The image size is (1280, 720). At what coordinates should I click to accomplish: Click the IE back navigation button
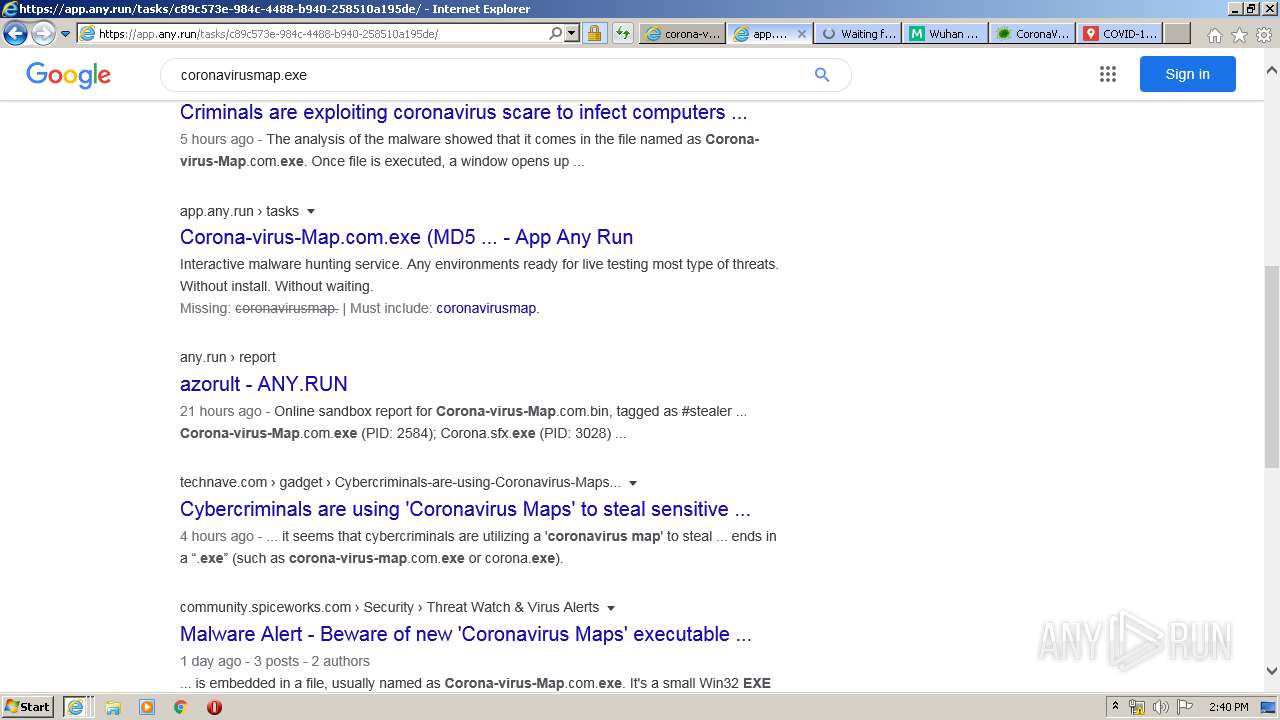[x=15, y=33]
